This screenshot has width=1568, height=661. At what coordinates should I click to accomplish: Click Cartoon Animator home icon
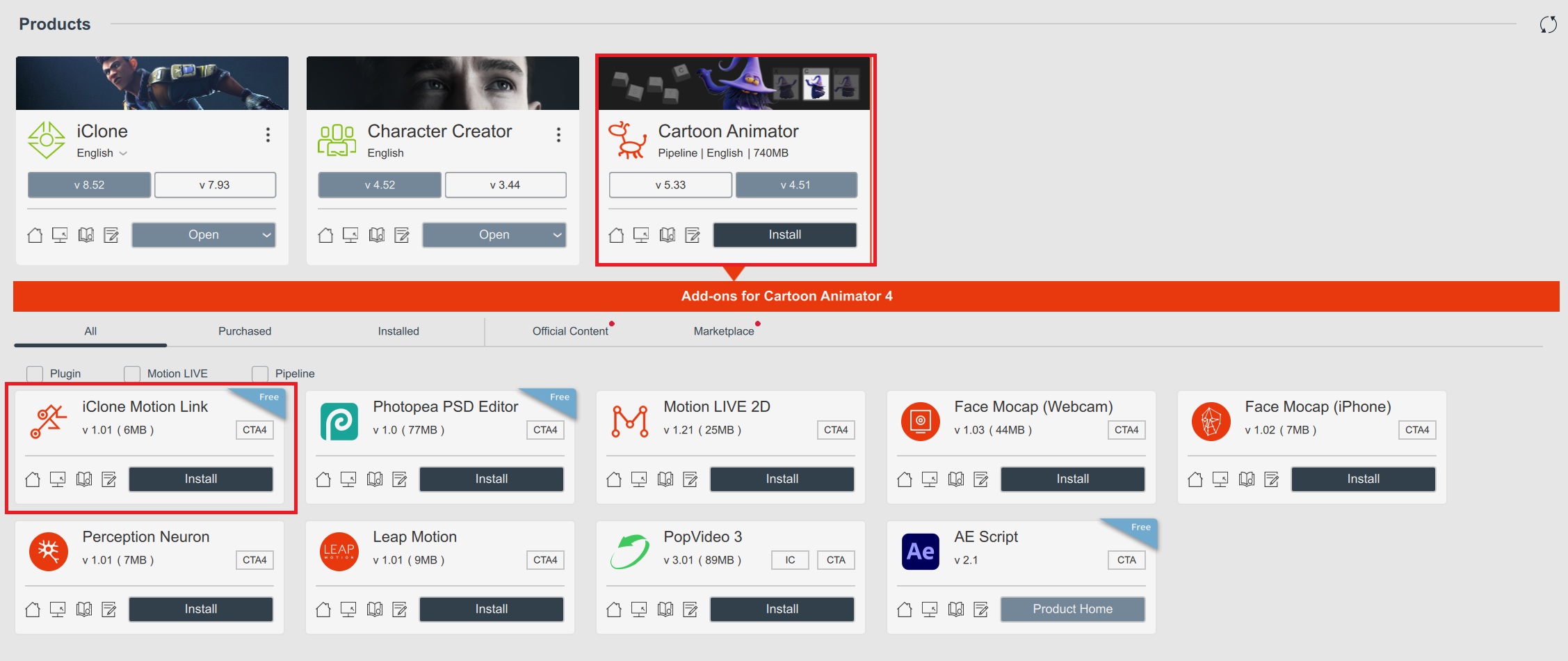point(616,235)
